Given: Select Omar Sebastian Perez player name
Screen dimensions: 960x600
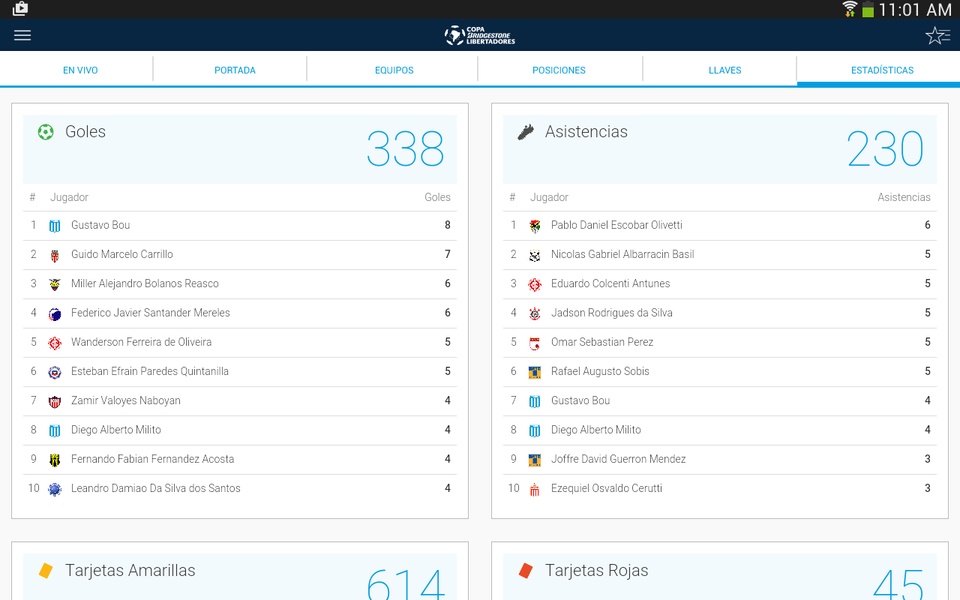Looking at the screenshot, I should (602, 342).
